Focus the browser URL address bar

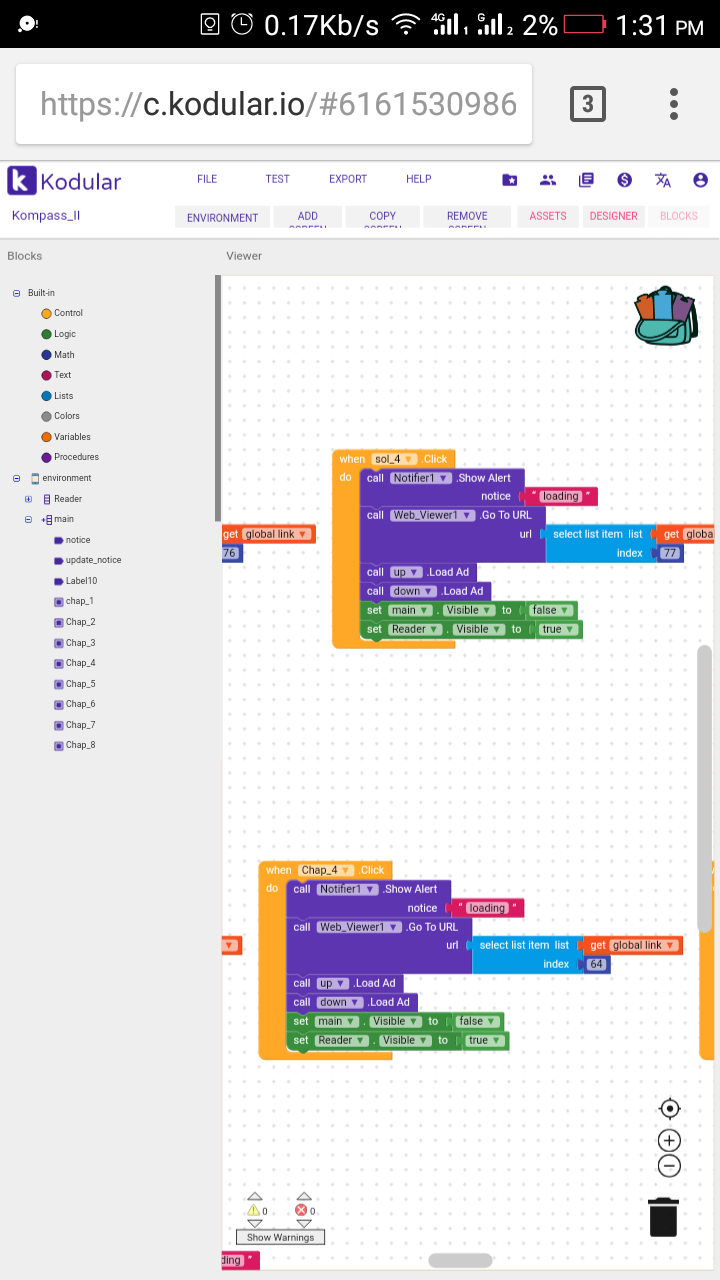tap(274, 104)
